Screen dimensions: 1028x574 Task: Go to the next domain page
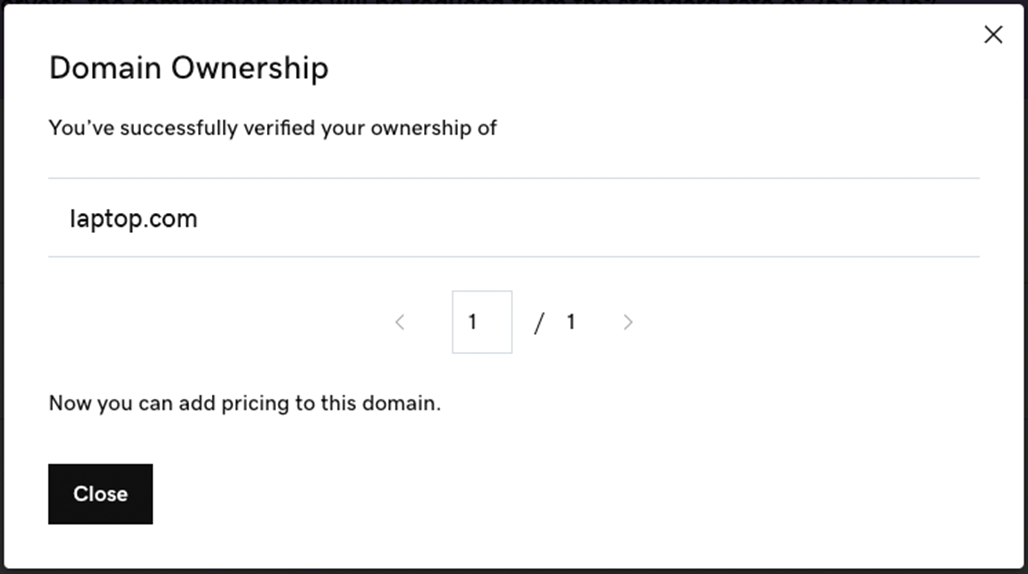tap(628, 322)
